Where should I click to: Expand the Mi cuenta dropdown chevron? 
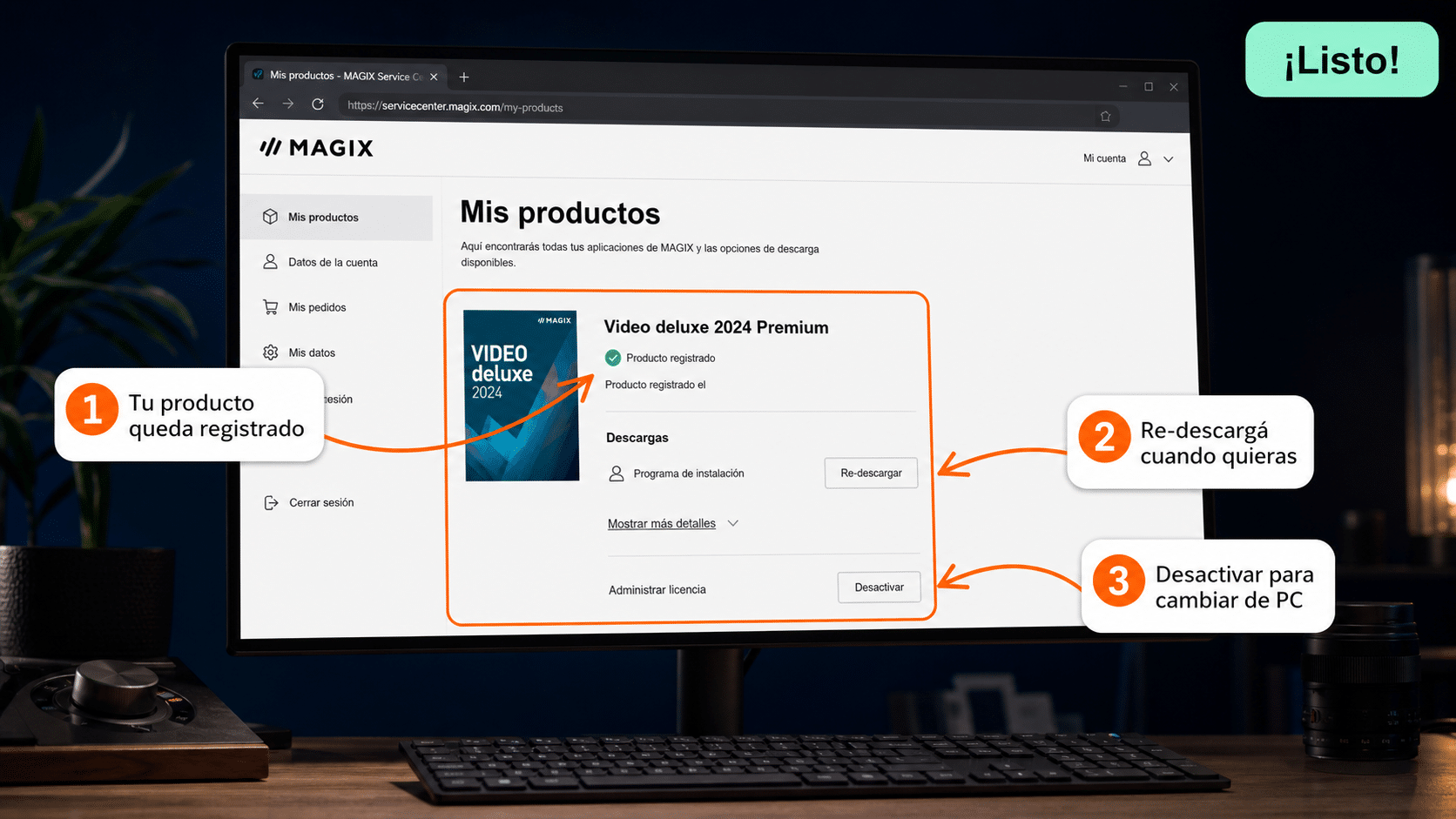pyautogui.click(x=1169, y=159)
